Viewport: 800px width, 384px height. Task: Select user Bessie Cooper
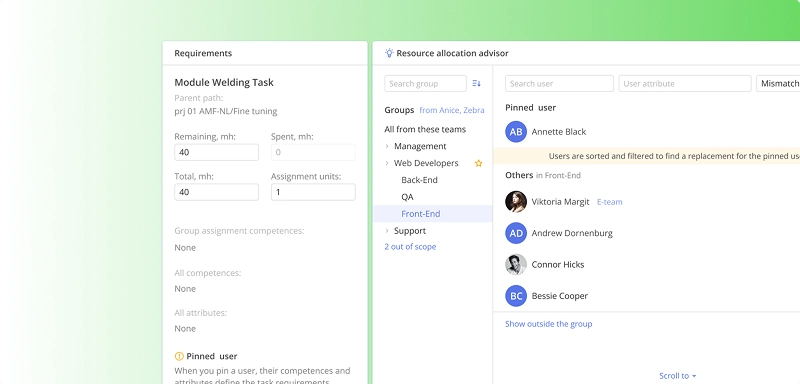click(560, 296)
